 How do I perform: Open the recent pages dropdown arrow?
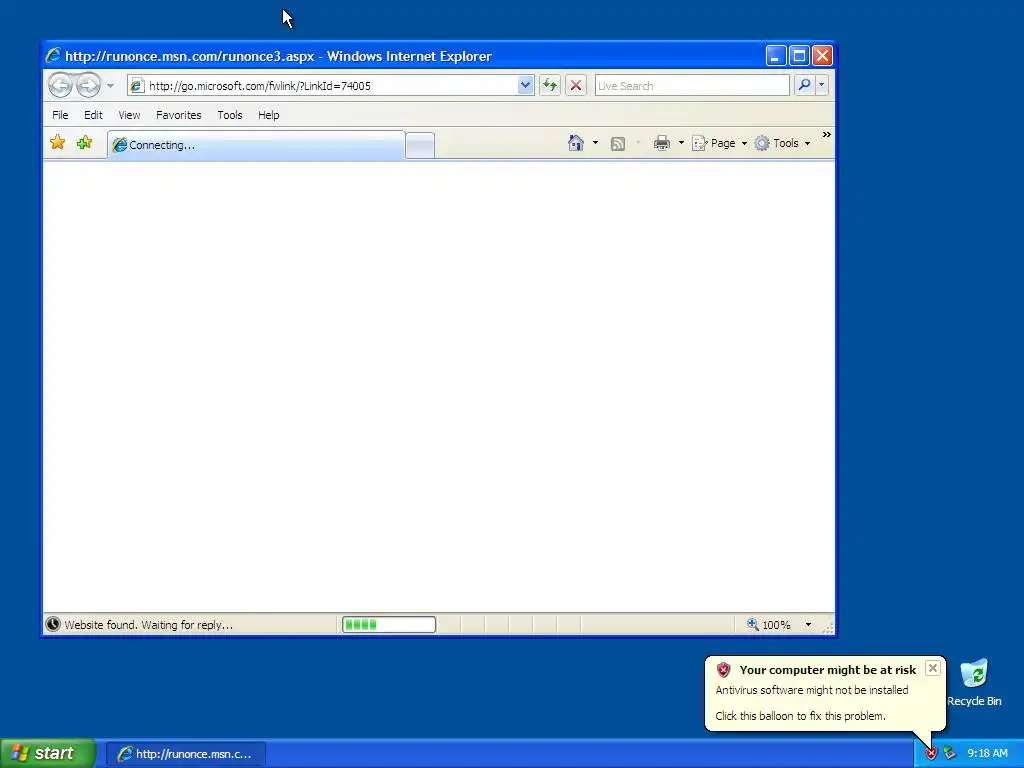coord(110,86)
